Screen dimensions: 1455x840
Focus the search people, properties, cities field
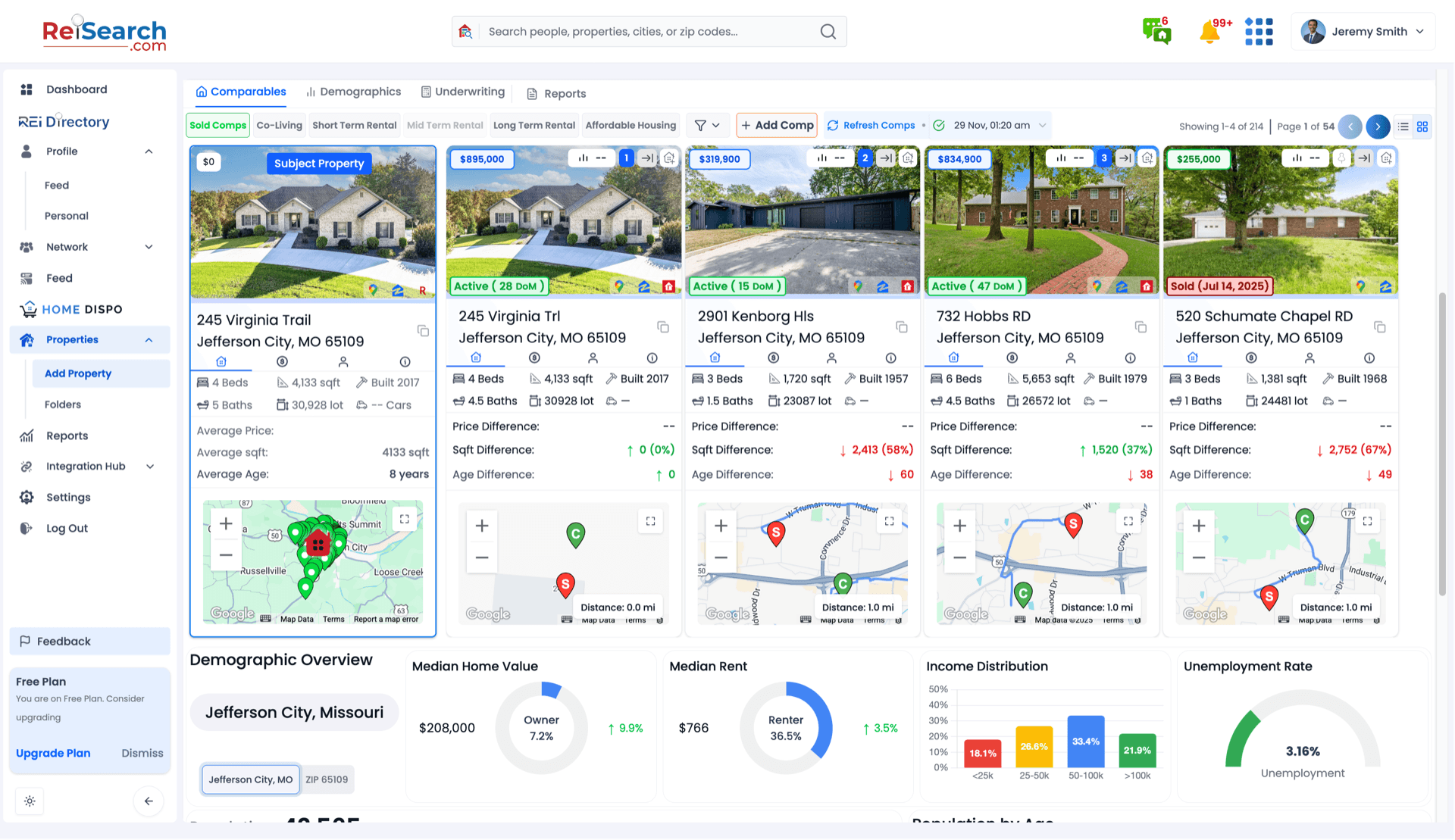pos(649,32)
